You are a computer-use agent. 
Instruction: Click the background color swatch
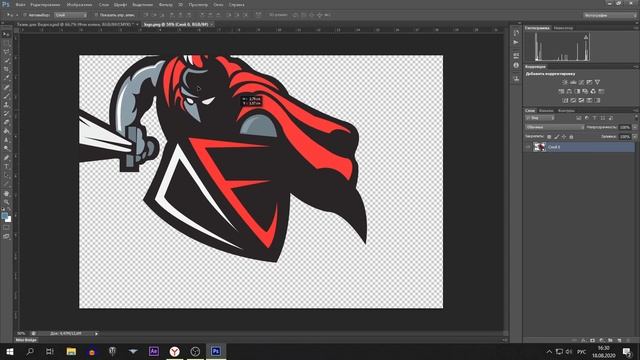pos(9,220)
